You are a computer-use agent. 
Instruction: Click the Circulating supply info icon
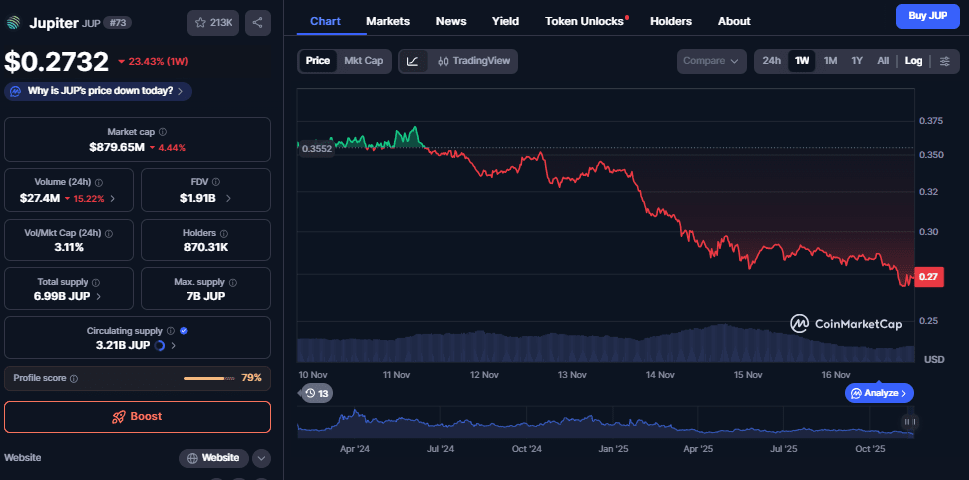(x=171, y=330)
